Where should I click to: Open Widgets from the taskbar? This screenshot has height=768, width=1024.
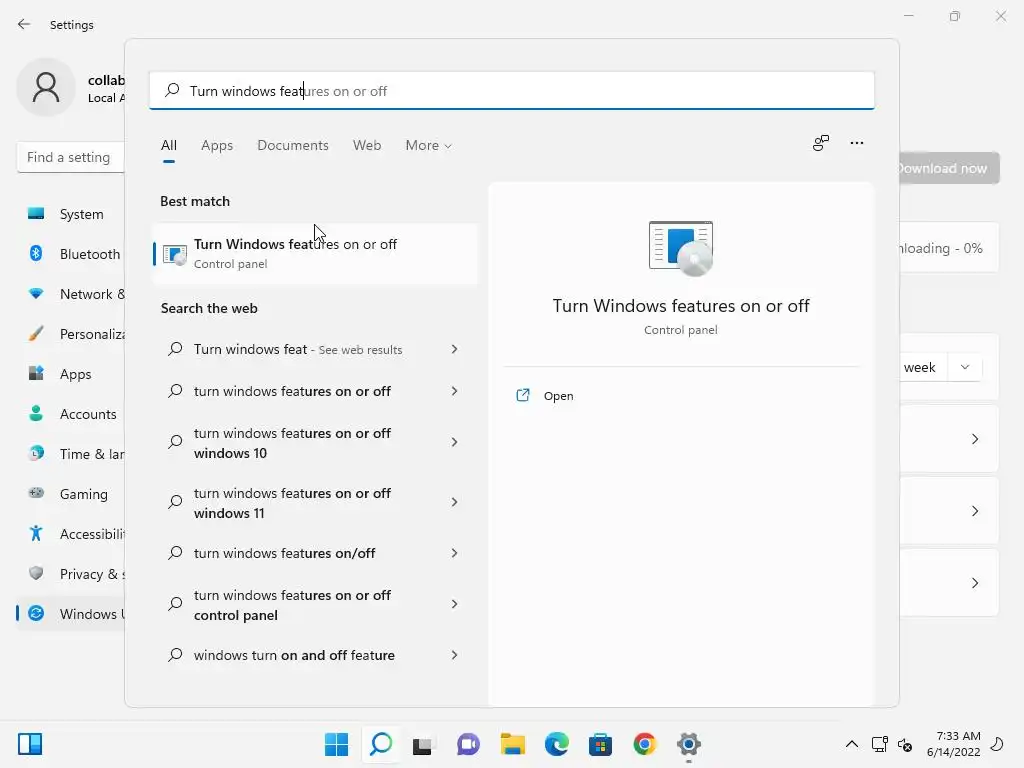pyautogui.click(x=30, y=744)
